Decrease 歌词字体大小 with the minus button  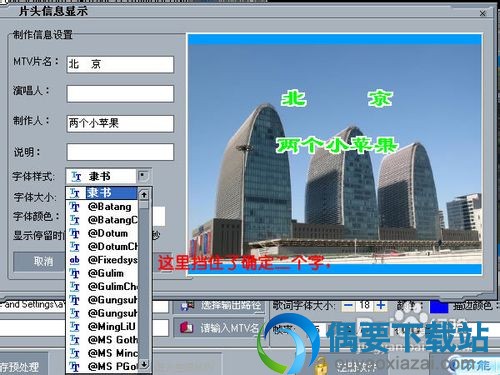(349, 305)
